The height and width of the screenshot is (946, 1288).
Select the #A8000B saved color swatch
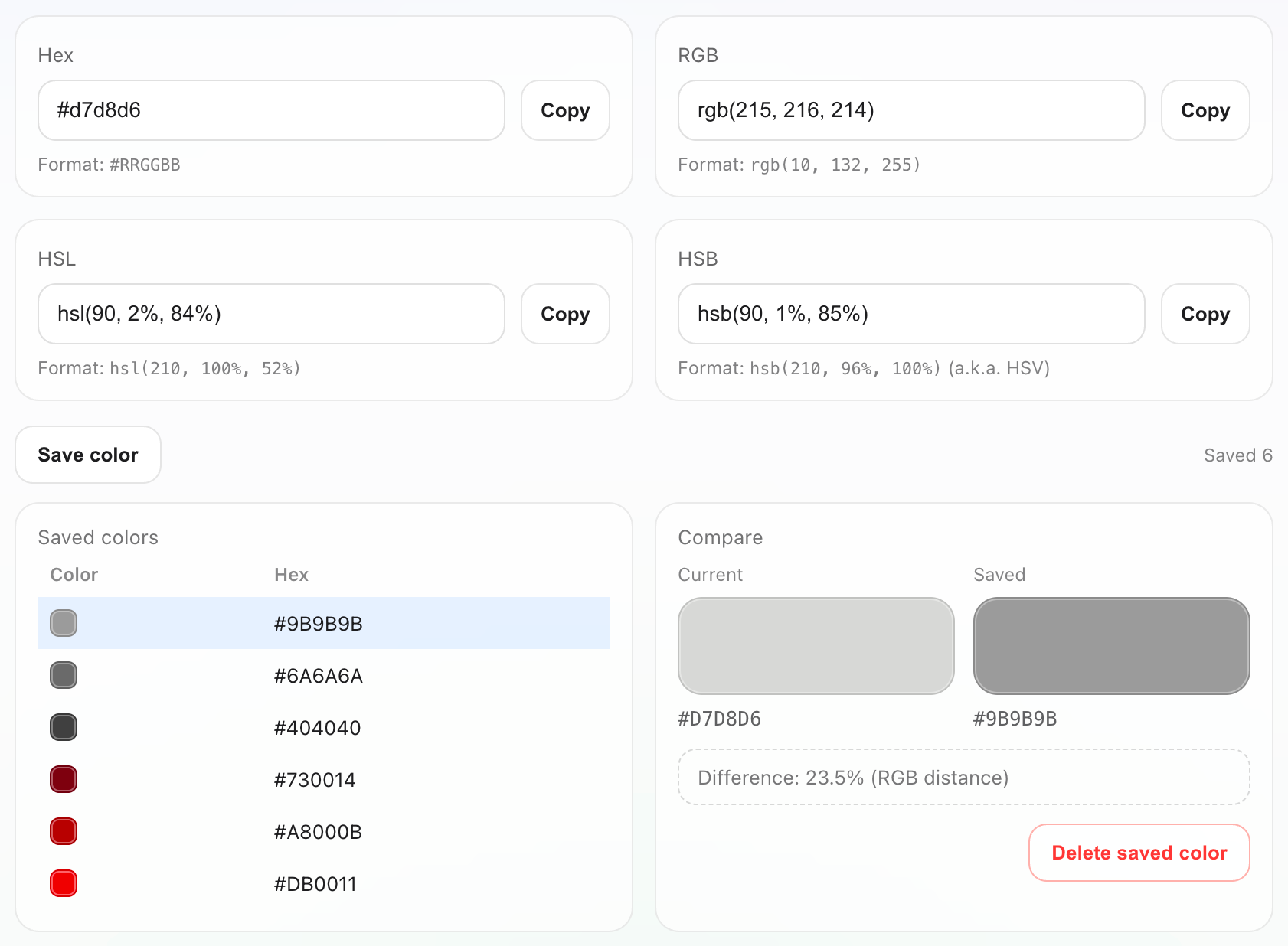[64, 831]
